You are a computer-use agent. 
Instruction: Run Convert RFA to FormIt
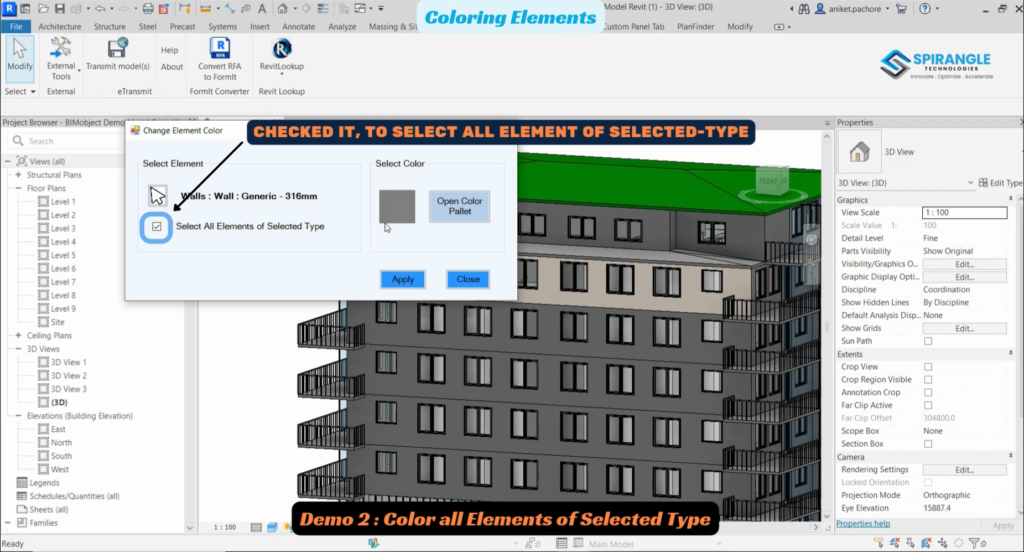[219, 58]
